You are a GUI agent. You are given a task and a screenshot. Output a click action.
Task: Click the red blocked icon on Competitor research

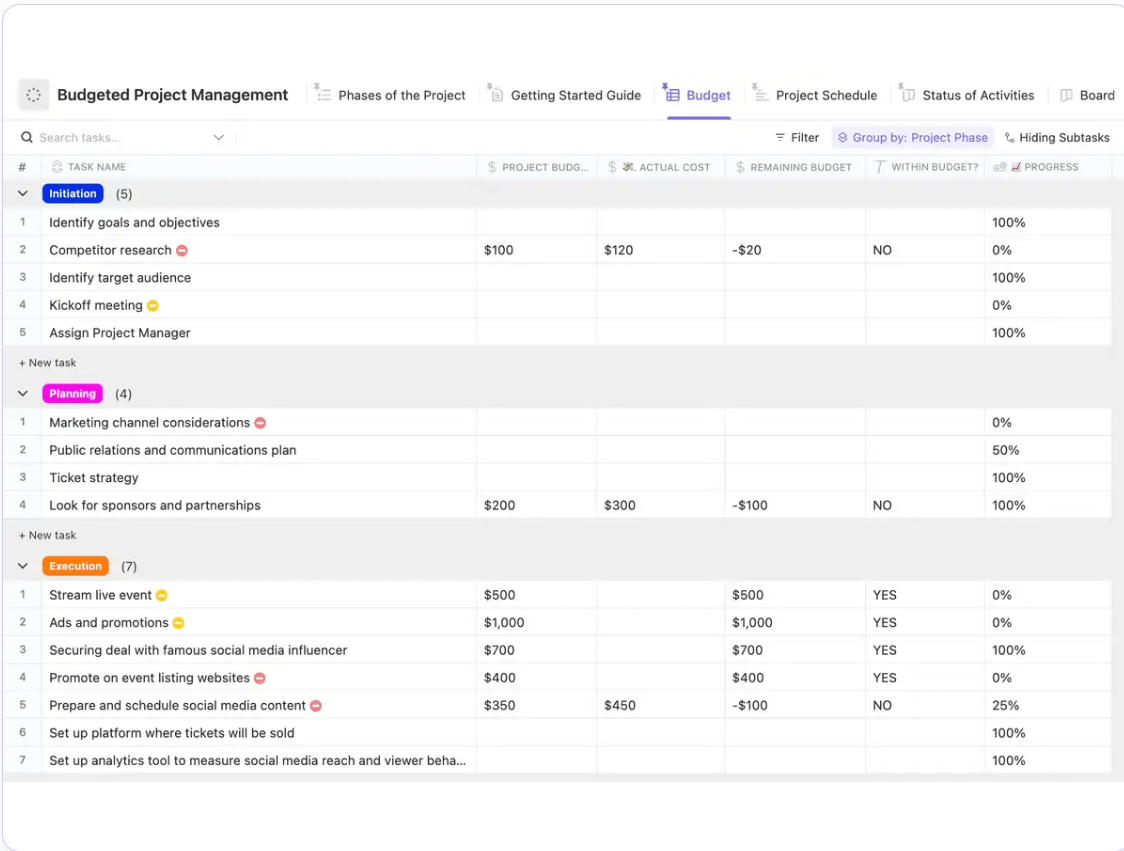(x=182, y=250)
